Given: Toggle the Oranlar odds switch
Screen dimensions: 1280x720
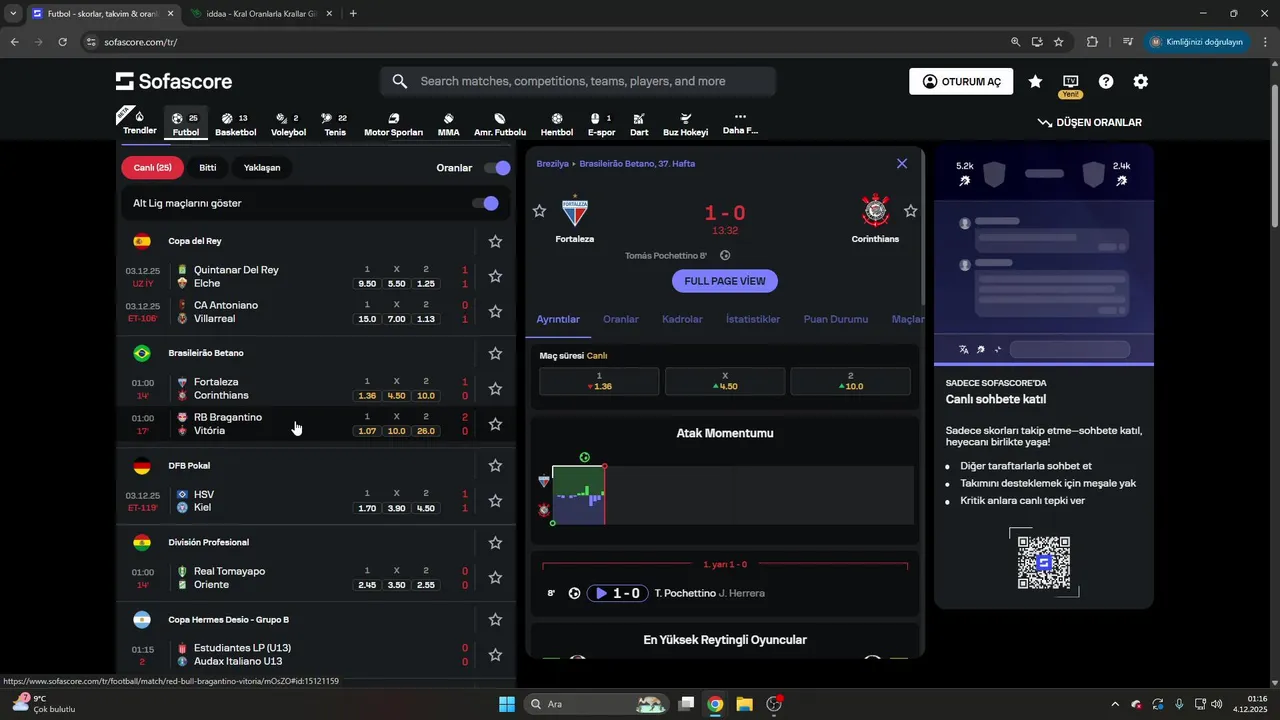Looking at the screenshot, I should 497,168.
